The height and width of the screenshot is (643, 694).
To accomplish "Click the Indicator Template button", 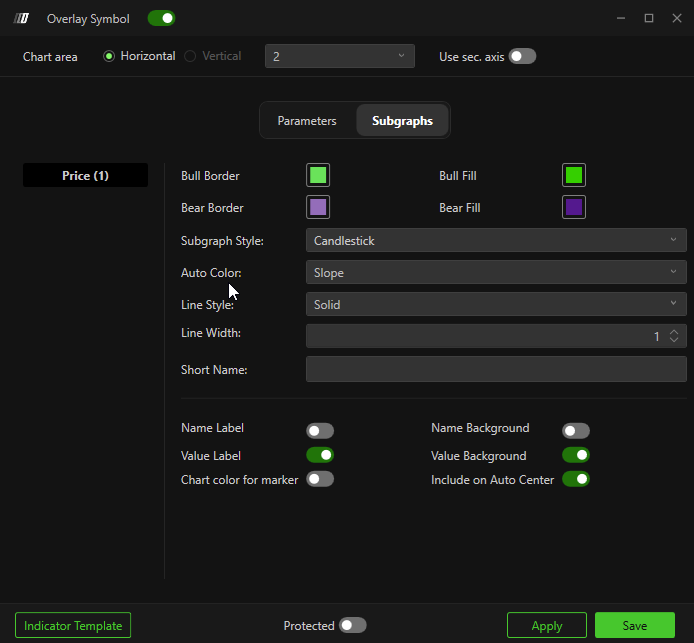I will tap(73, 626).
